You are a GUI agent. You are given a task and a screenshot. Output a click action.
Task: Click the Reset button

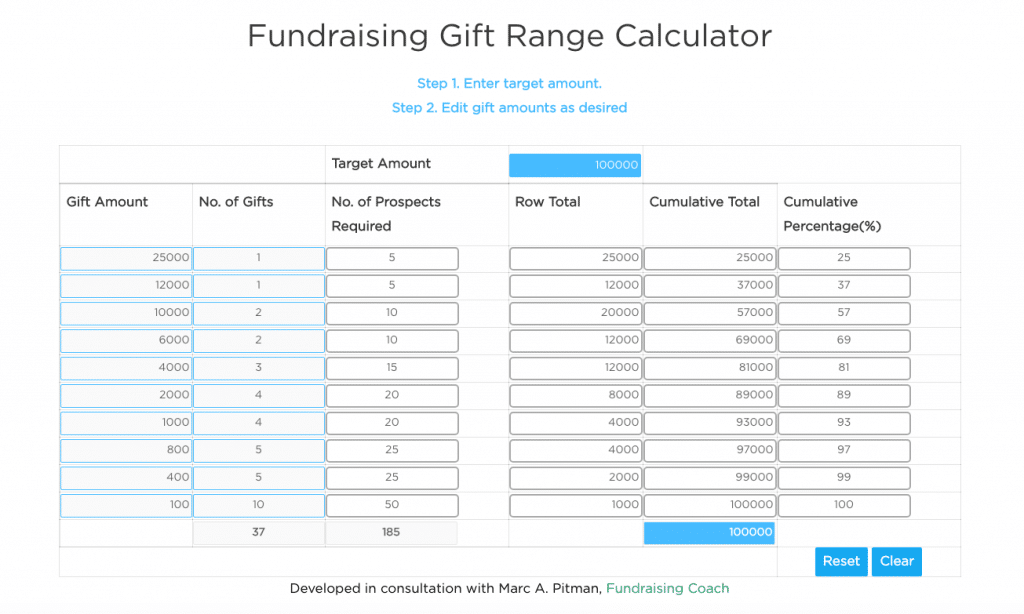coord(841,561)
